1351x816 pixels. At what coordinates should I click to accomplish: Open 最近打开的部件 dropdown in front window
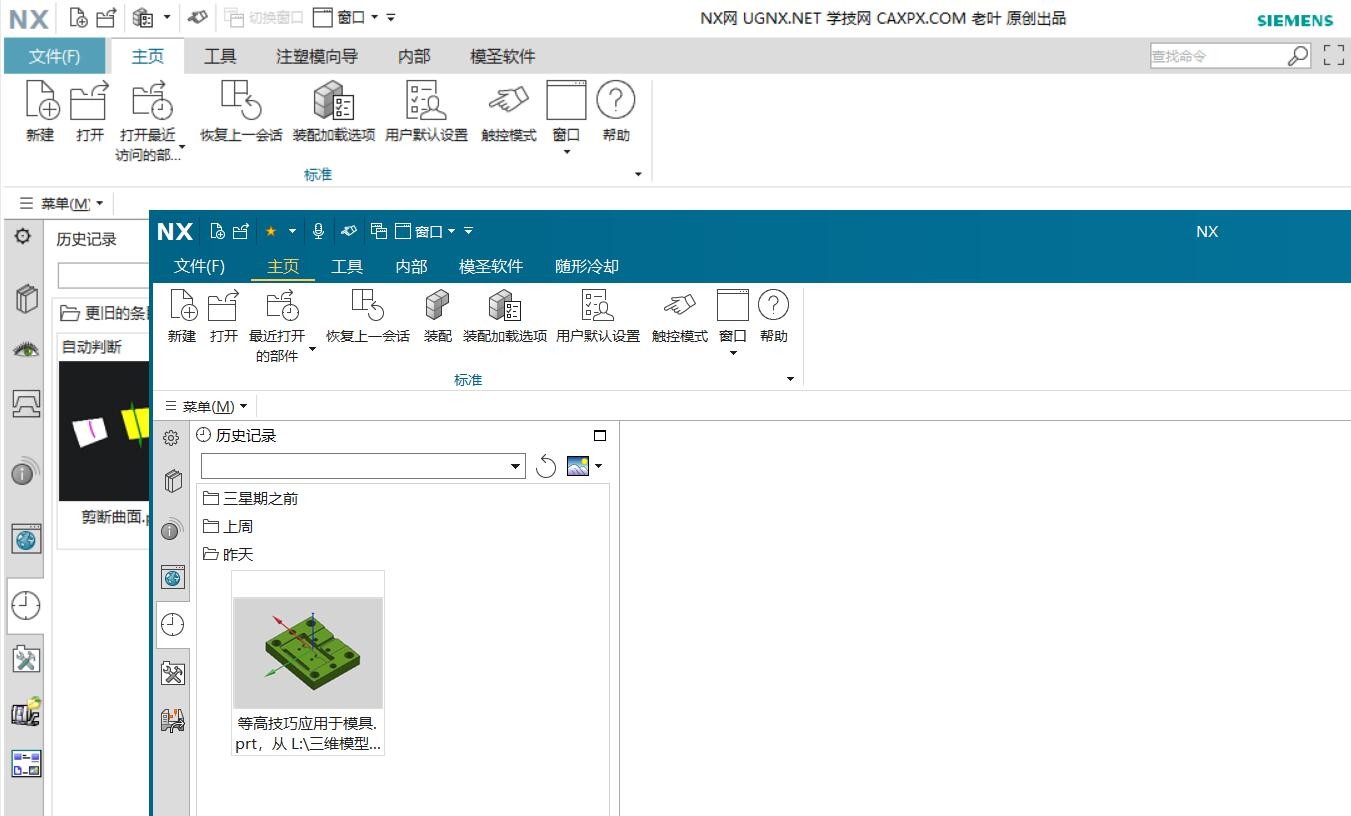tap(281, 326)
